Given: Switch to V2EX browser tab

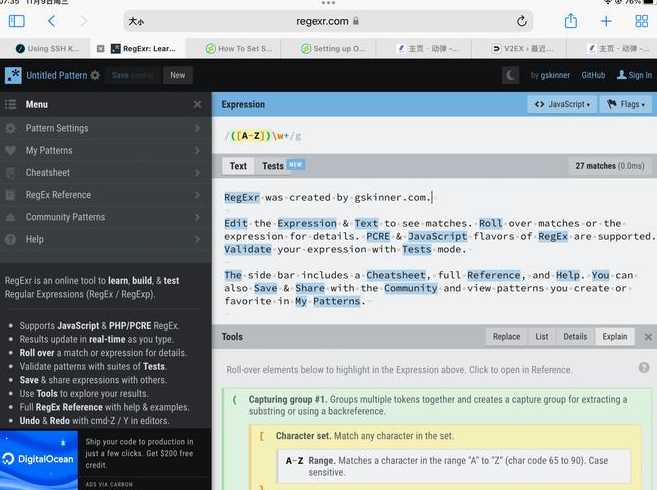Looking at the screenshot, I should point(522,49).
